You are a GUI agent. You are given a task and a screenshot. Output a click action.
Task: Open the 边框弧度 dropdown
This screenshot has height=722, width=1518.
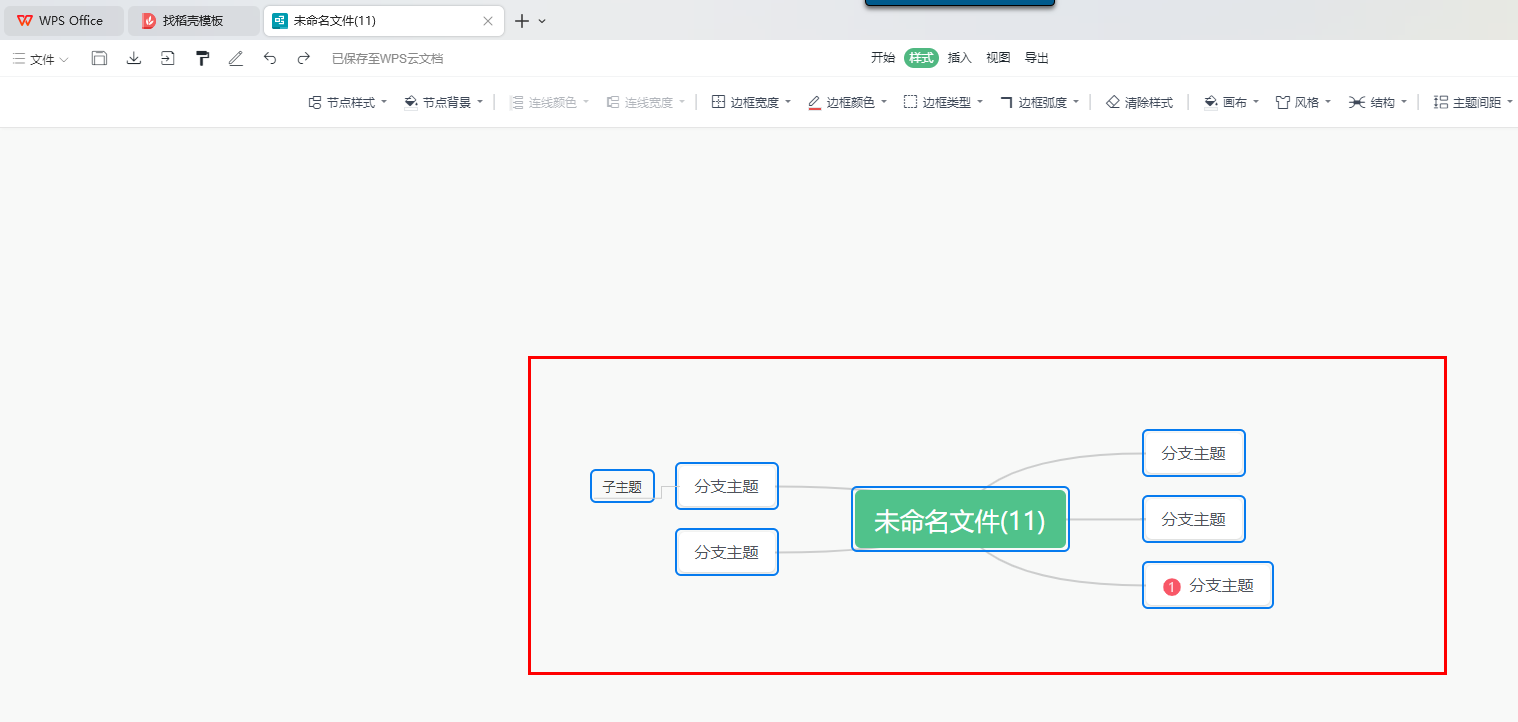point(1039,102)
